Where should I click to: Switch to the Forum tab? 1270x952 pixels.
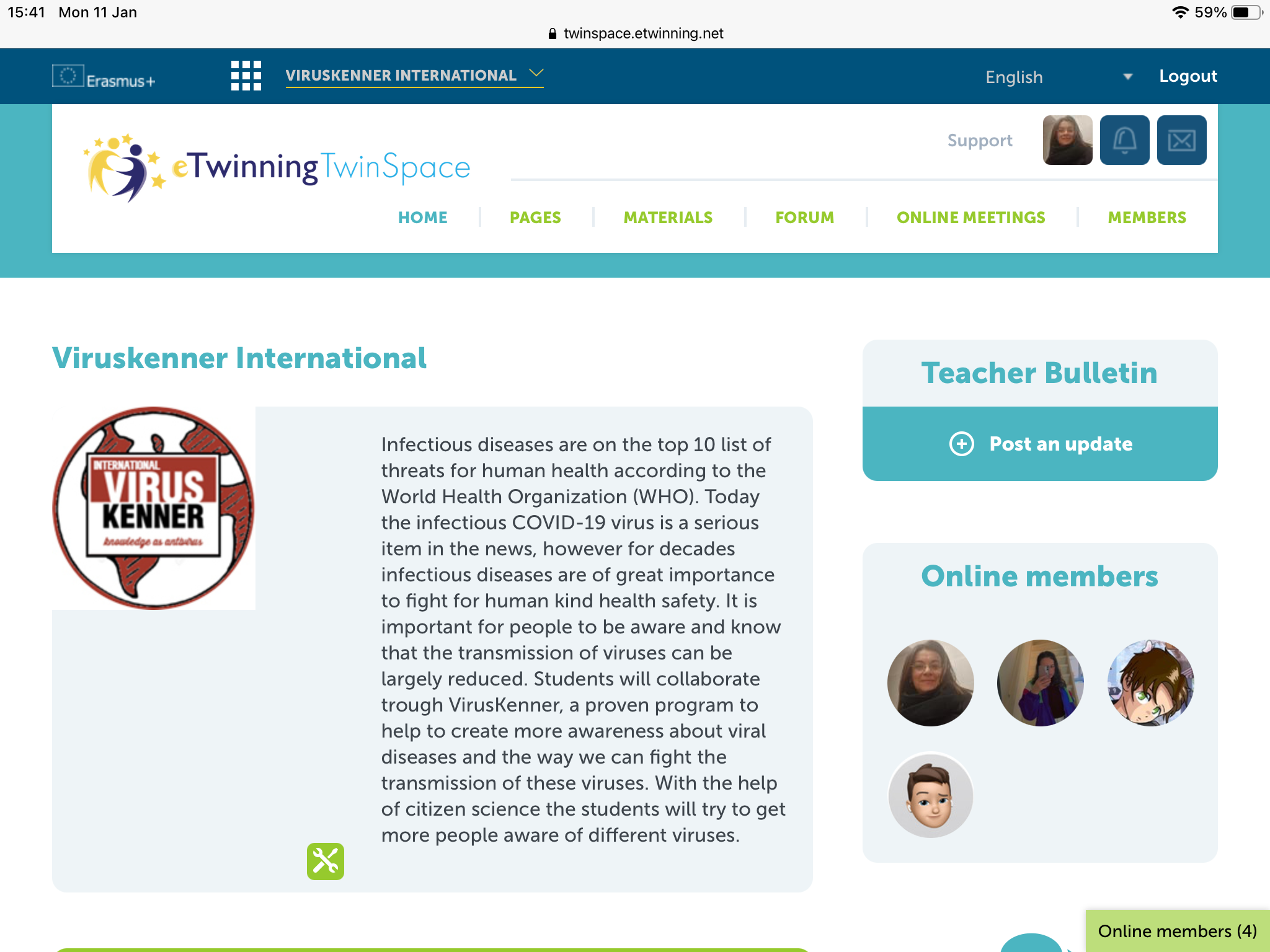pos(804,218)
